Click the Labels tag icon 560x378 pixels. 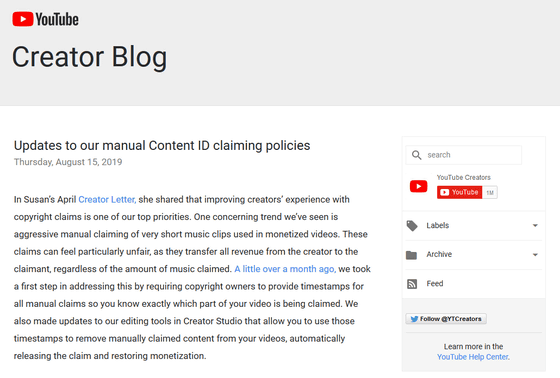tap(412, 226)
